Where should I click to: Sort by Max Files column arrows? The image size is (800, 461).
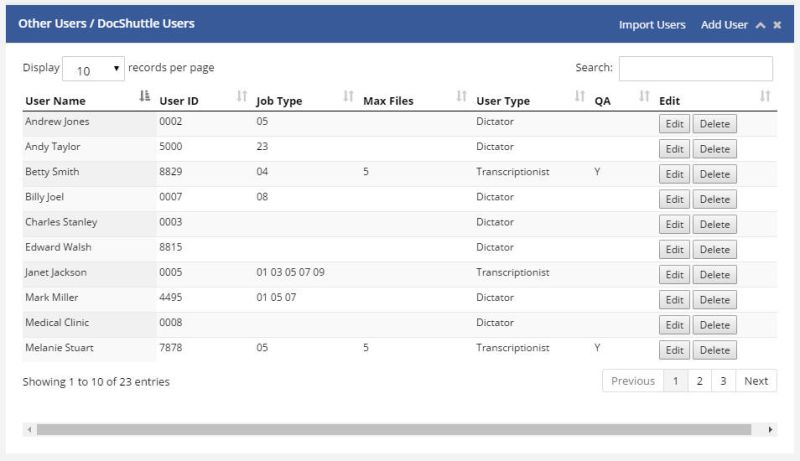click(x=461, y=97)
